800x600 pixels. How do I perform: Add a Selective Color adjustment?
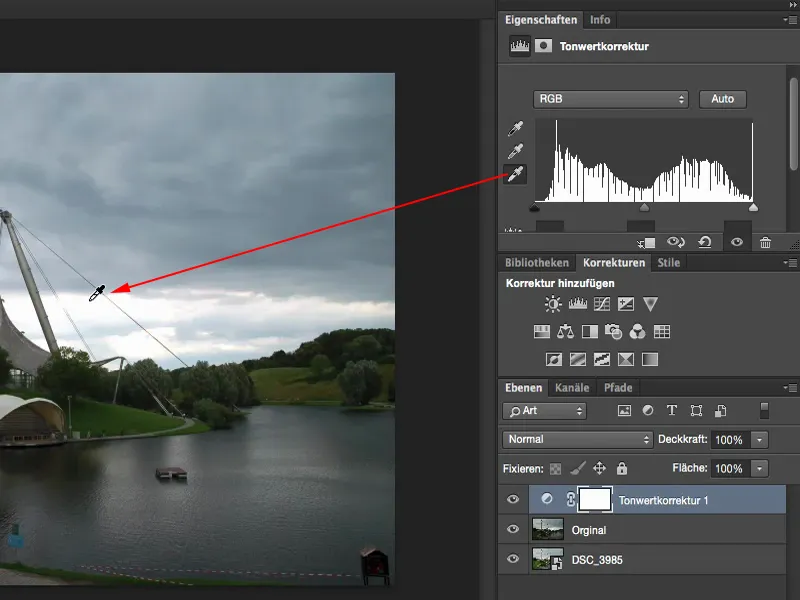pos(626,359)
